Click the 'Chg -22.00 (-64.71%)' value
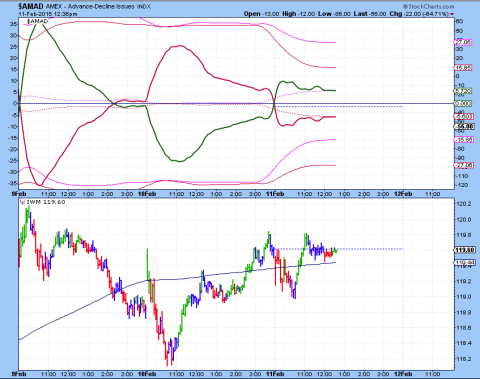Image resolution: width=480 pixels, height=379 pixels. pyautogui.click(x=419, y=14)
